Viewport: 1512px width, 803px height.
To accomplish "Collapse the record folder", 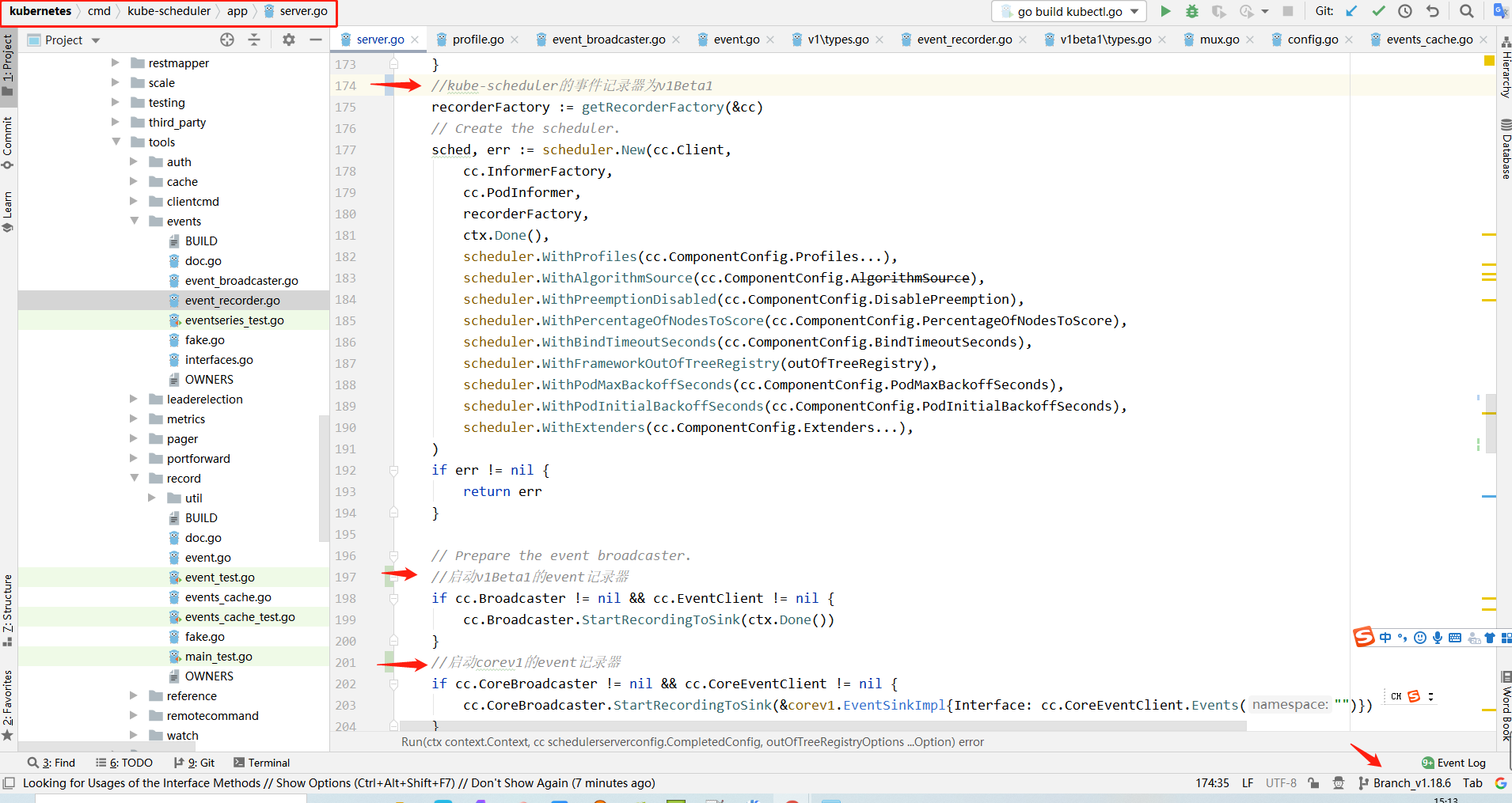I will pos(135,478).
